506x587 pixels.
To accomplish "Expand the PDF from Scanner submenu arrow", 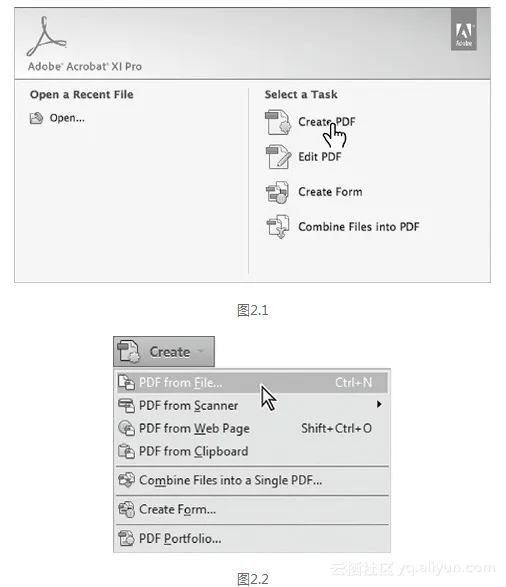I will click(x=379, y=404).
